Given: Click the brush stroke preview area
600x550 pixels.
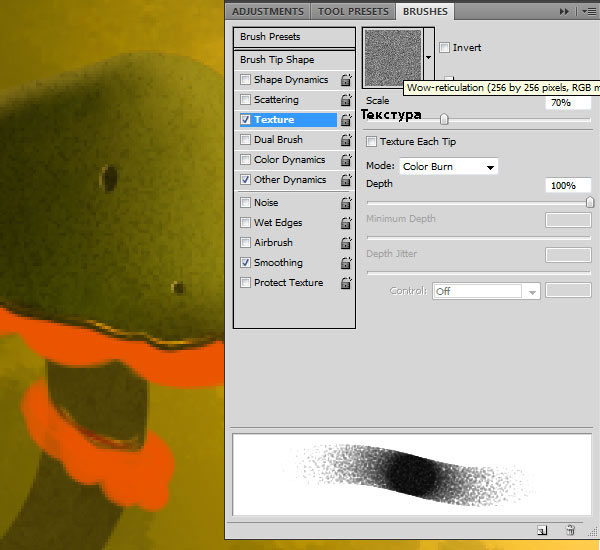Looking at the screenshot, I should click(x=412, y=475).
